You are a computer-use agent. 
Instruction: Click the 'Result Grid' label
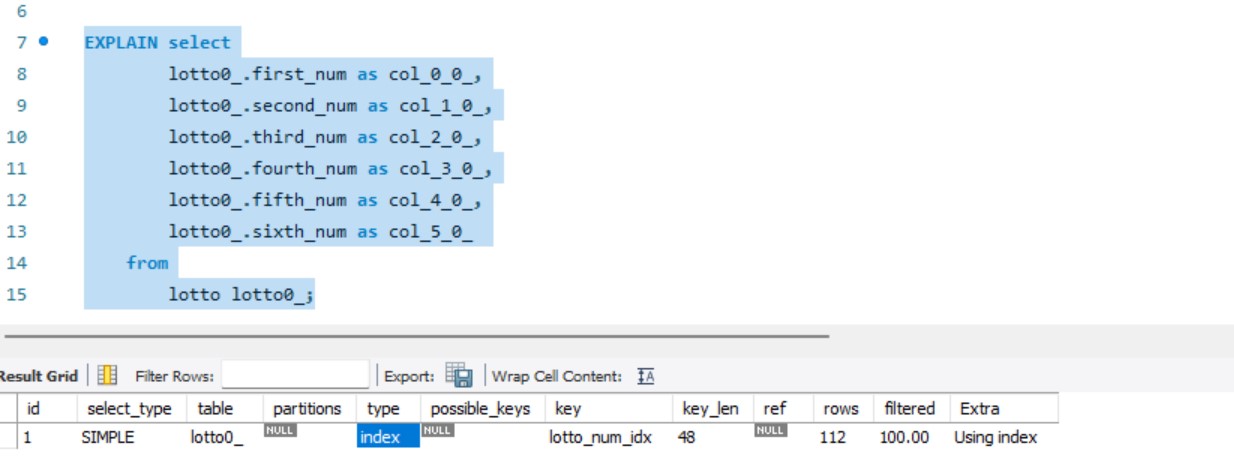click(38, 376)
